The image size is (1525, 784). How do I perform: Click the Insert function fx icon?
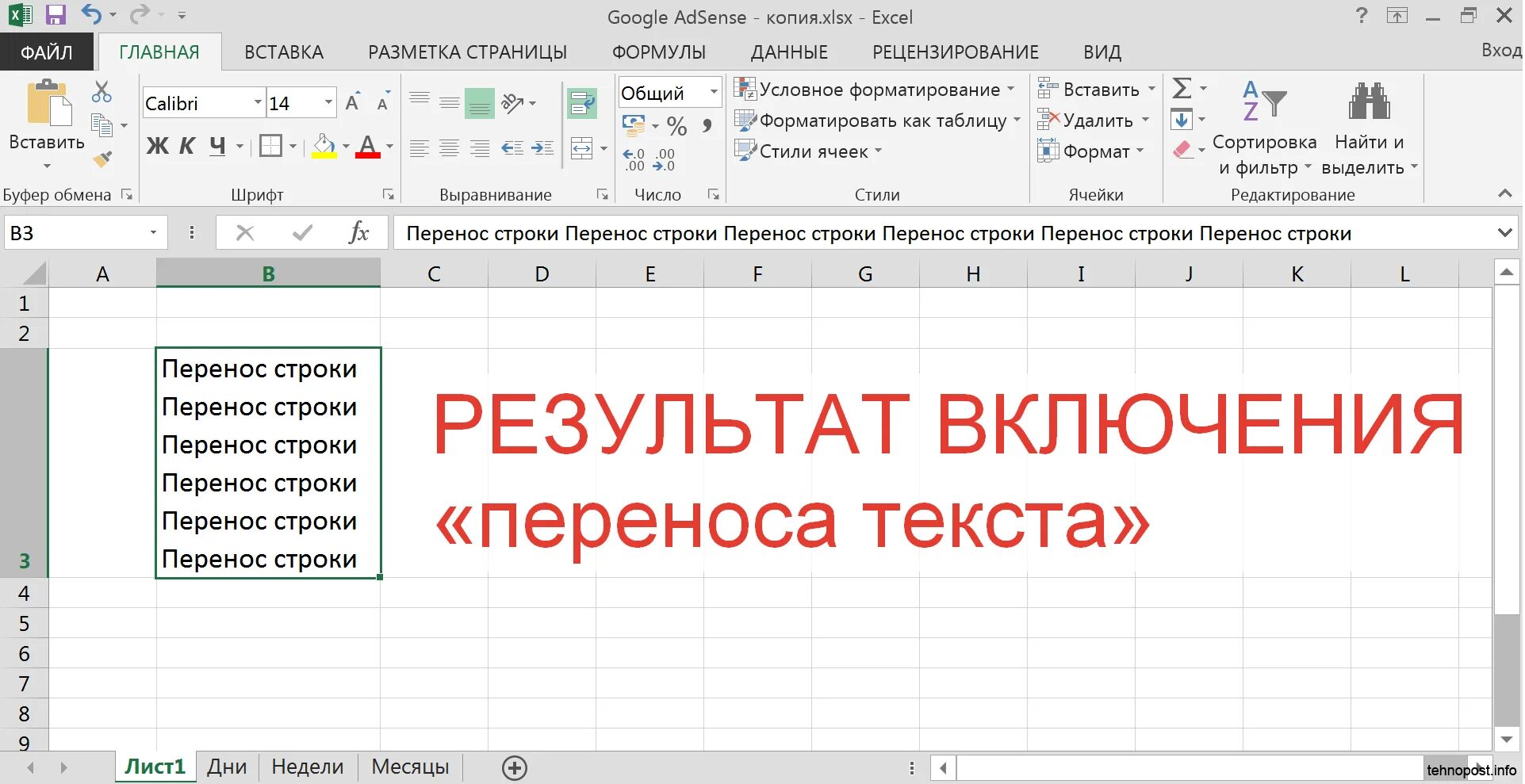pyautogui.click(x=358, y=232)
